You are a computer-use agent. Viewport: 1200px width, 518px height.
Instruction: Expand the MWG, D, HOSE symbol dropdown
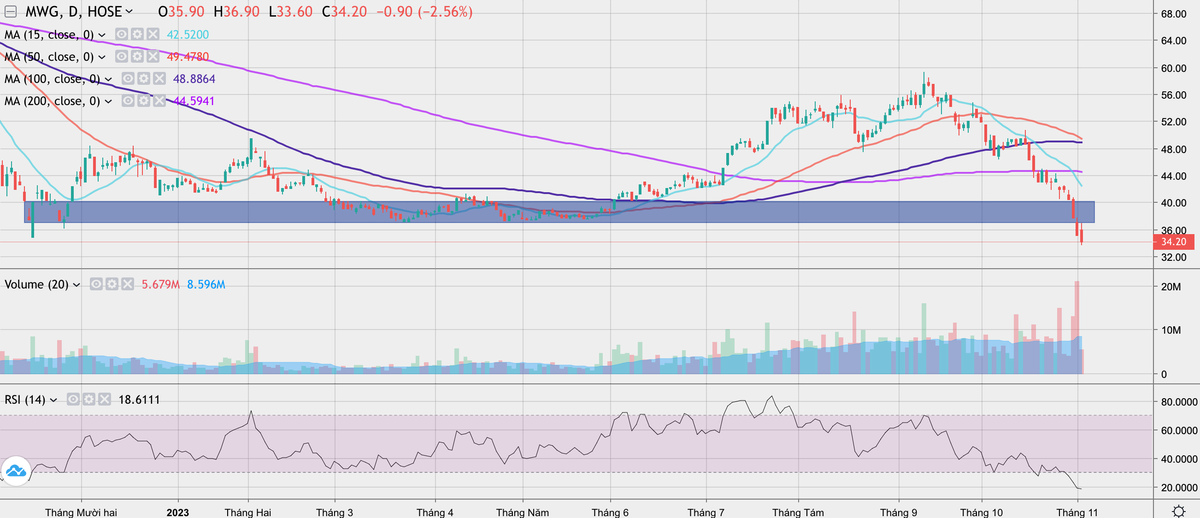(129, 12)
